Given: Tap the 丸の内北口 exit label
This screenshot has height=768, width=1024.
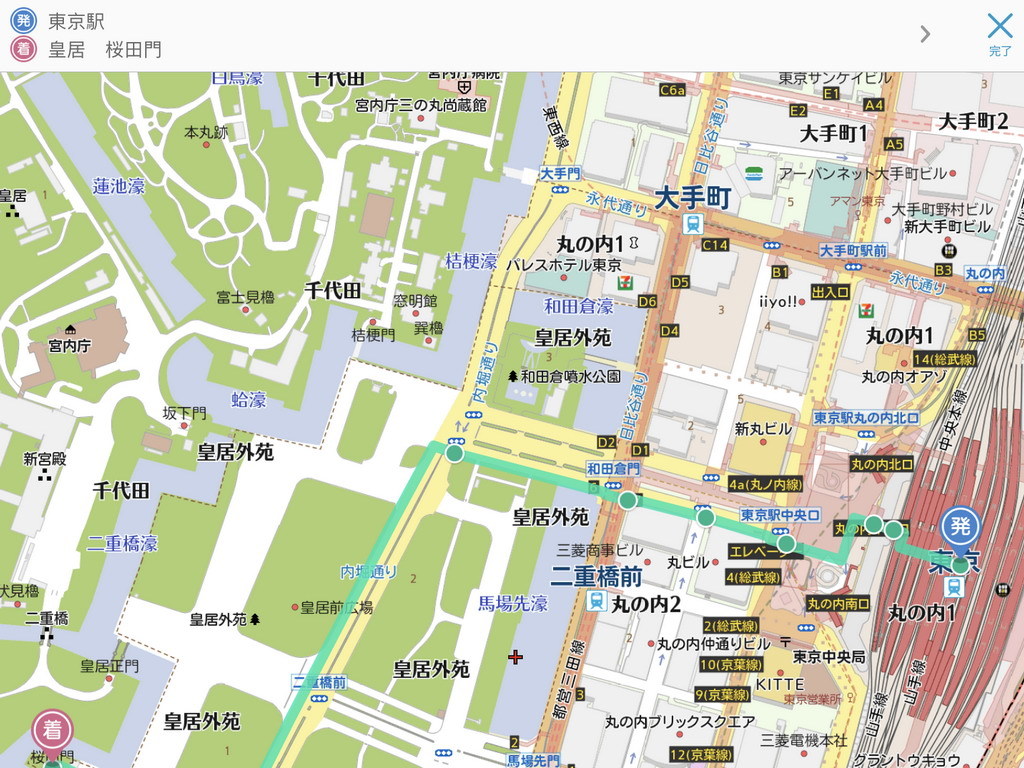Looking at the screenshot, I should tap(882, 464).
